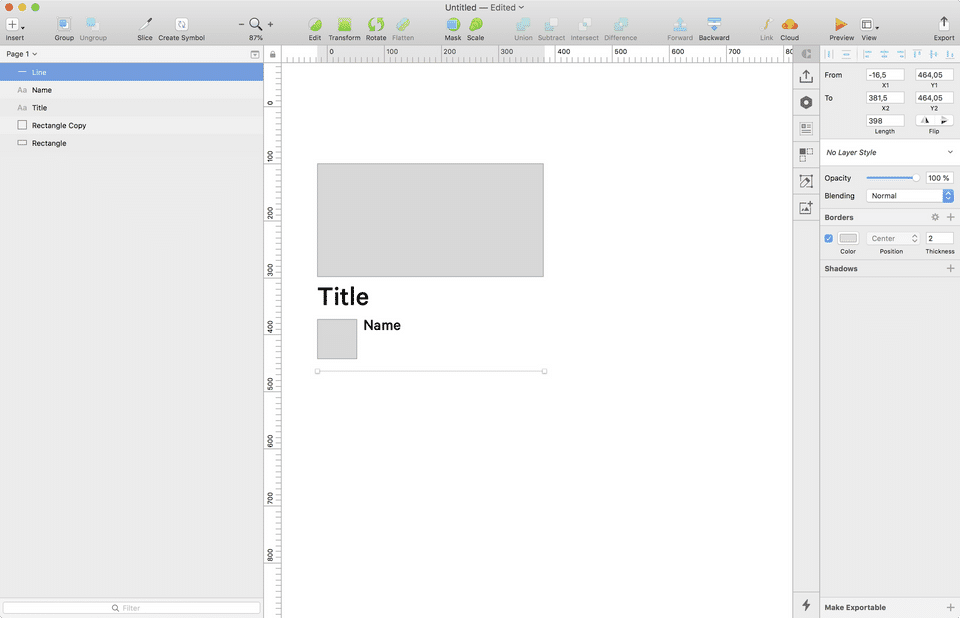Flip the line vertically
Viewport: 960px width, 618px height.
943,121
